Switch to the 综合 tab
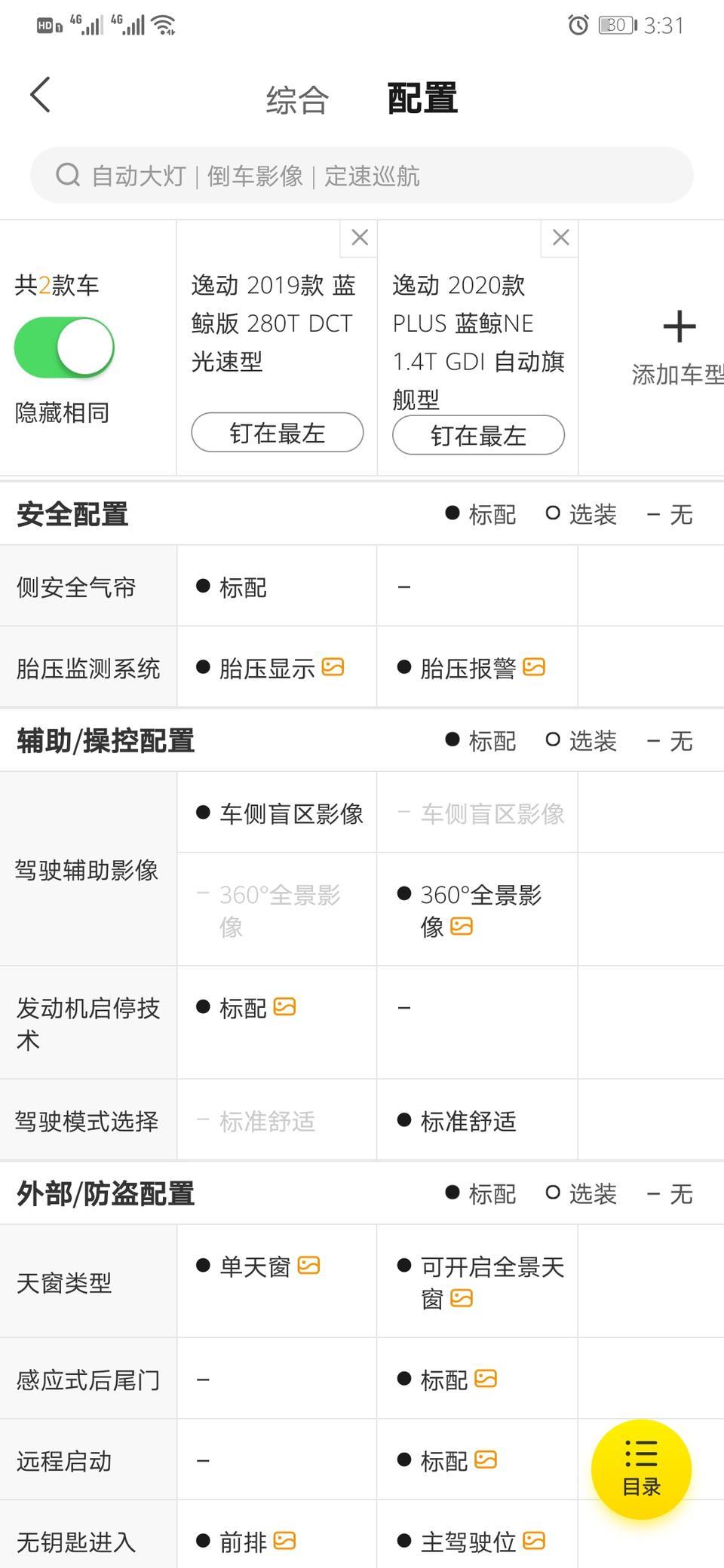Screen dimensions: 724x1568 pos(297,100)
